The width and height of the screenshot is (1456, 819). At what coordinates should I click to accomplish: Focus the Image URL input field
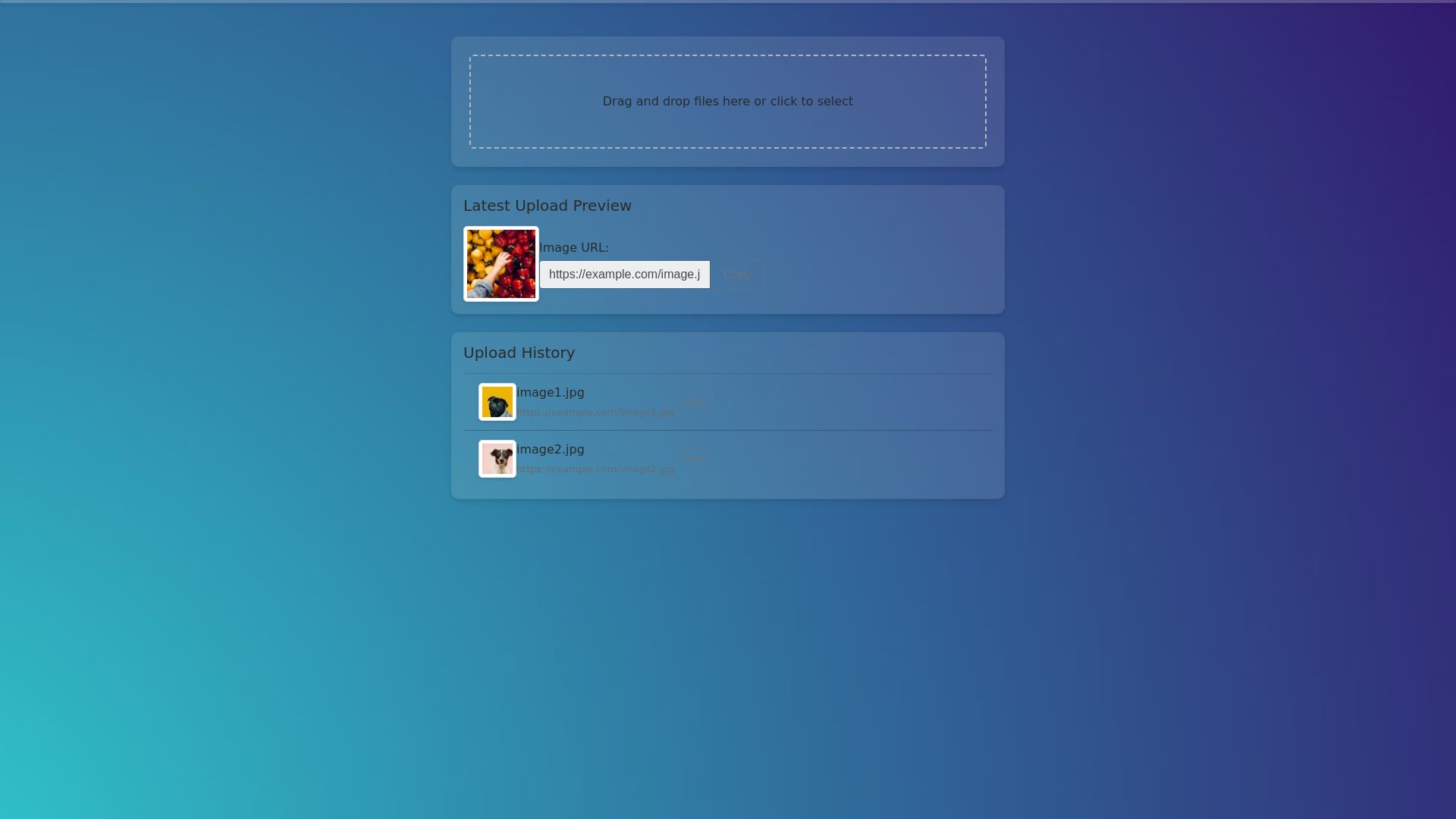(624, 275)
